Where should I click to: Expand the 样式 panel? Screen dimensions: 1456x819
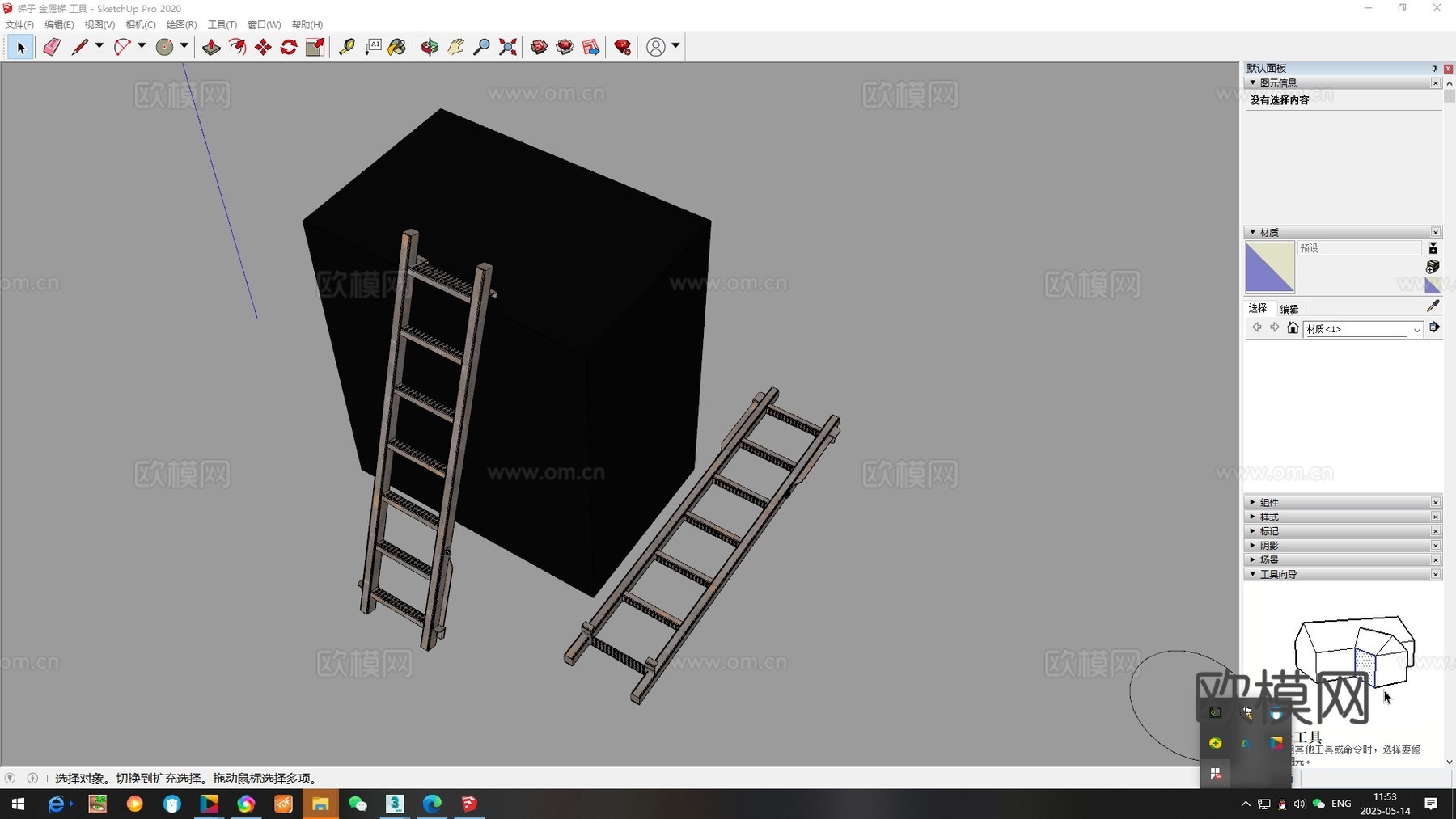pyautogui.click(x=1253, y=517)
